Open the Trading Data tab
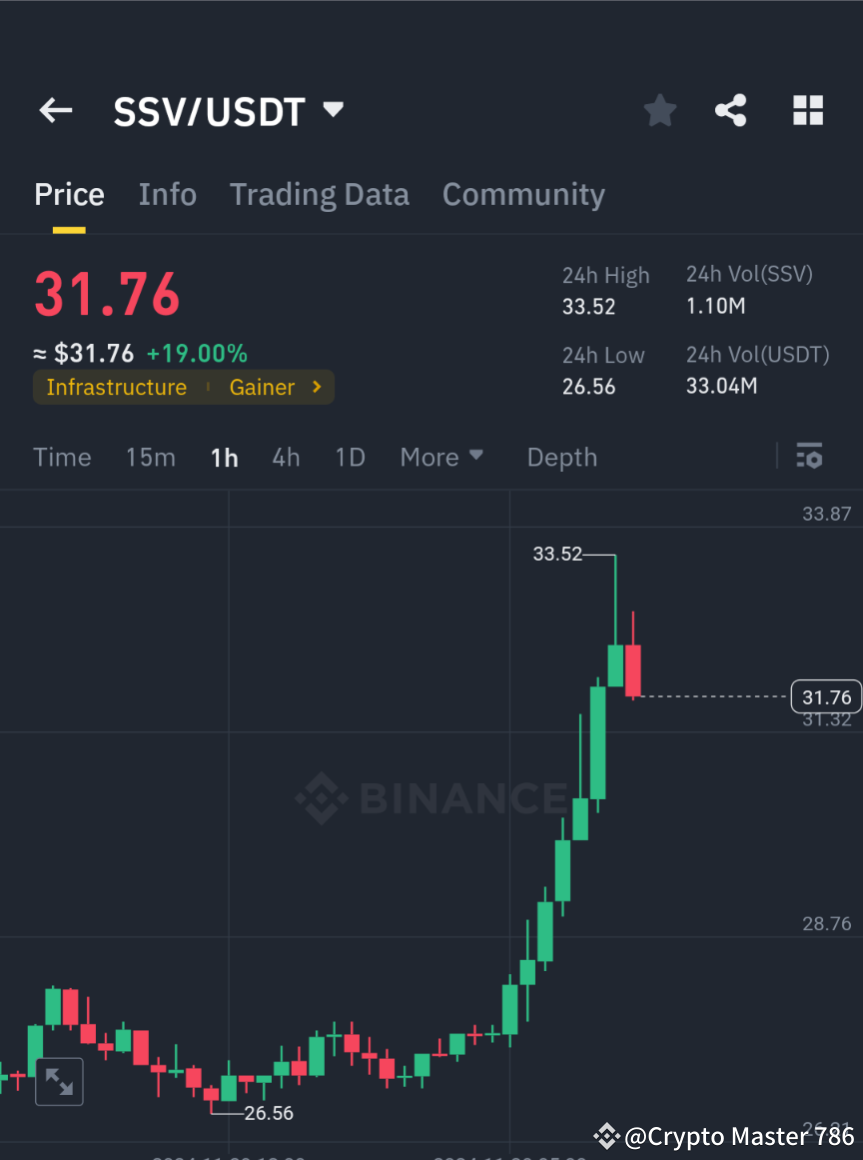 click(319, 194)
